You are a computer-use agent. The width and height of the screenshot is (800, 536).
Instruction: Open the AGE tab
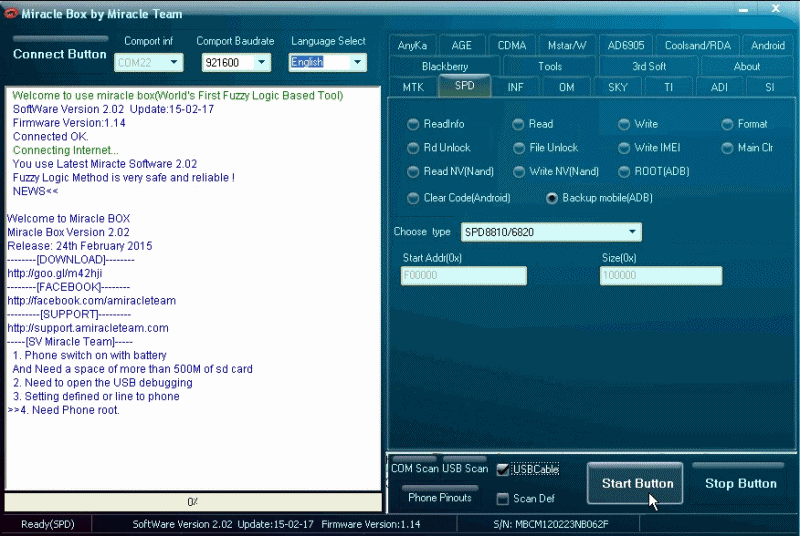click(x=461, y=45)
